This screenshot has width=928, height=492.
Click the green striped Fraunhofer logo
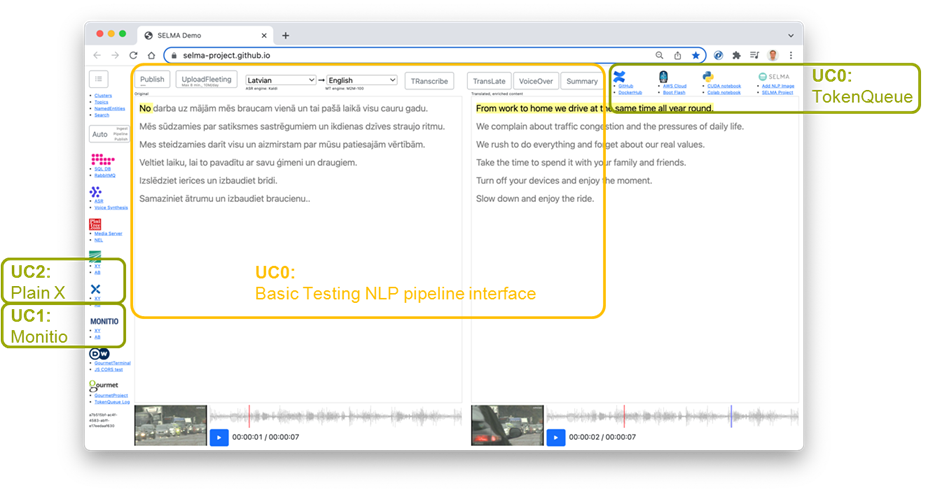tap(95, 256)
